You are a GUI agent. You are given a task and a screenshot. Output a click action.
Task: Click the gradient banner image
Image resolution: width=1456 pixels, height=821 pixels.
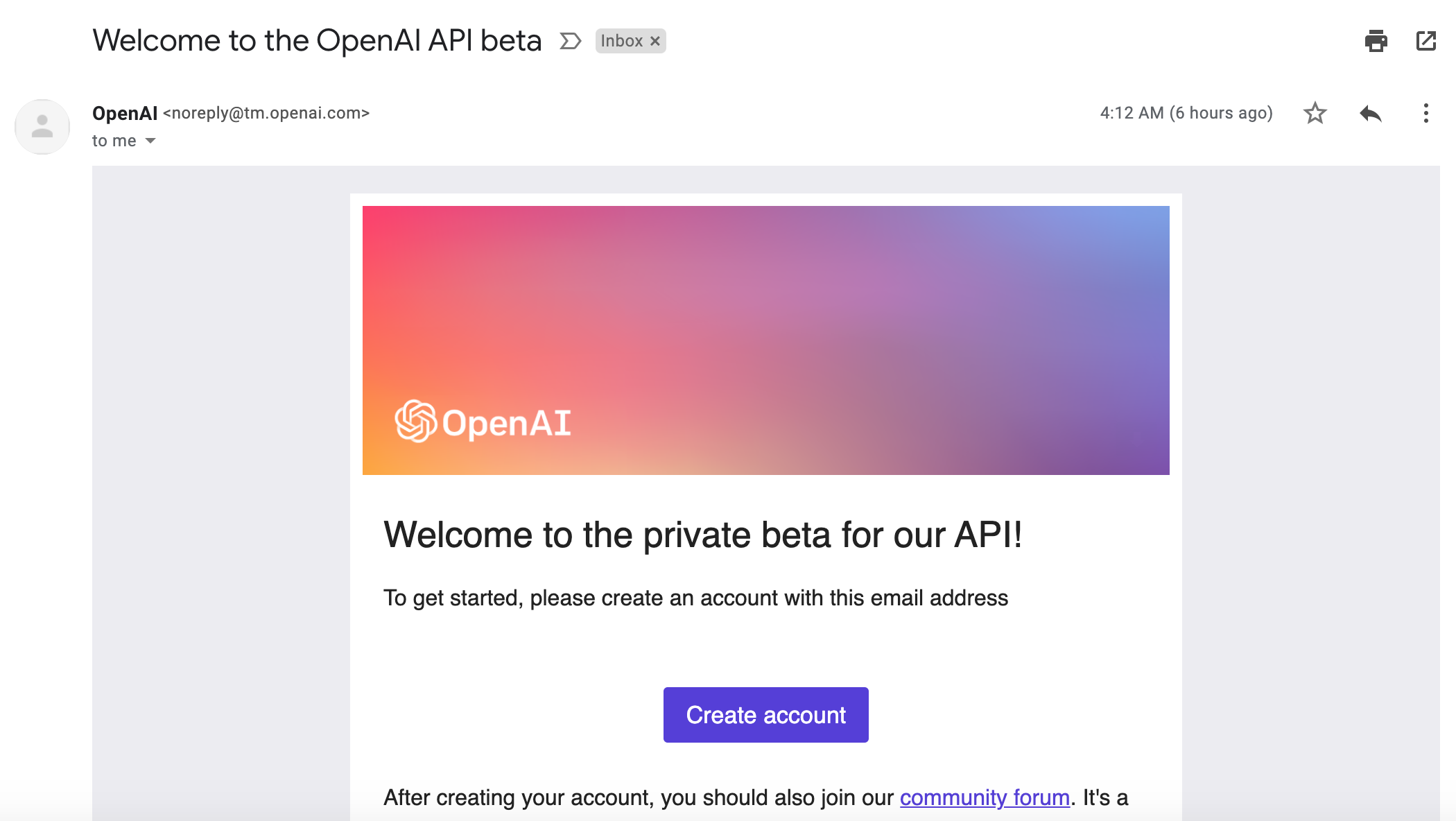(765, 340)
